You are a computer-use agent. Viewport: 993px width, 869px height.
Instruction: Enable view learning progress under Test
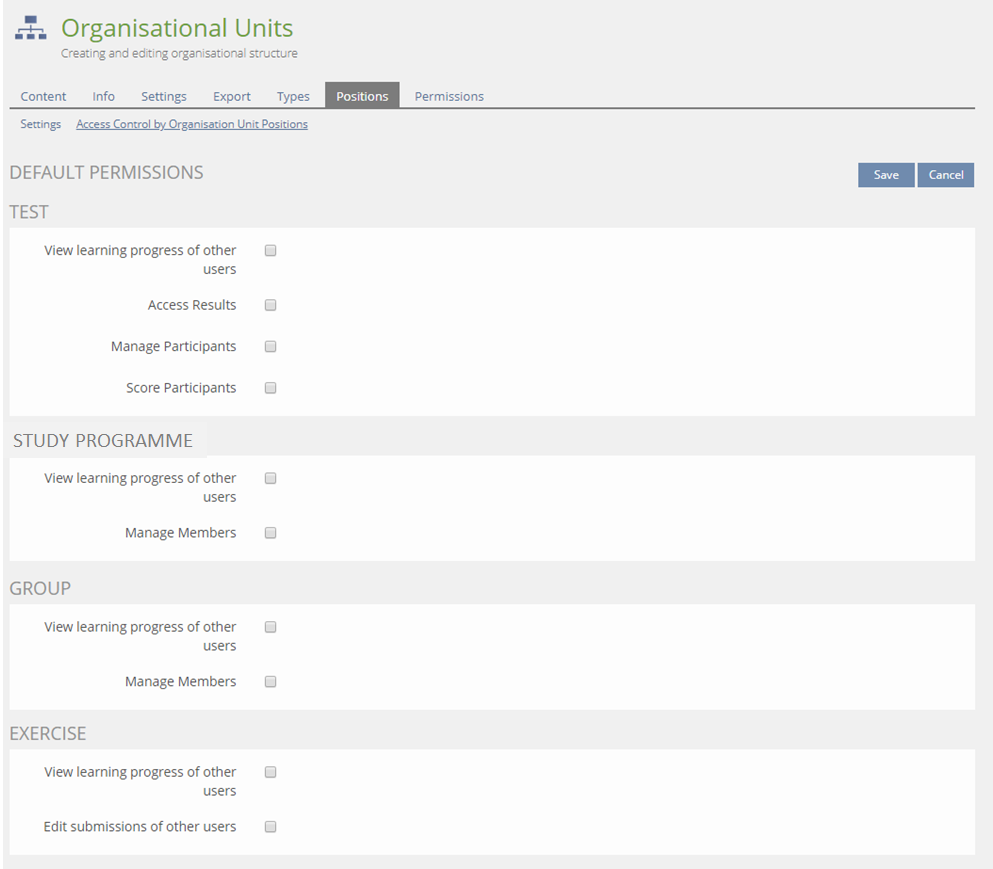(270, 251)
